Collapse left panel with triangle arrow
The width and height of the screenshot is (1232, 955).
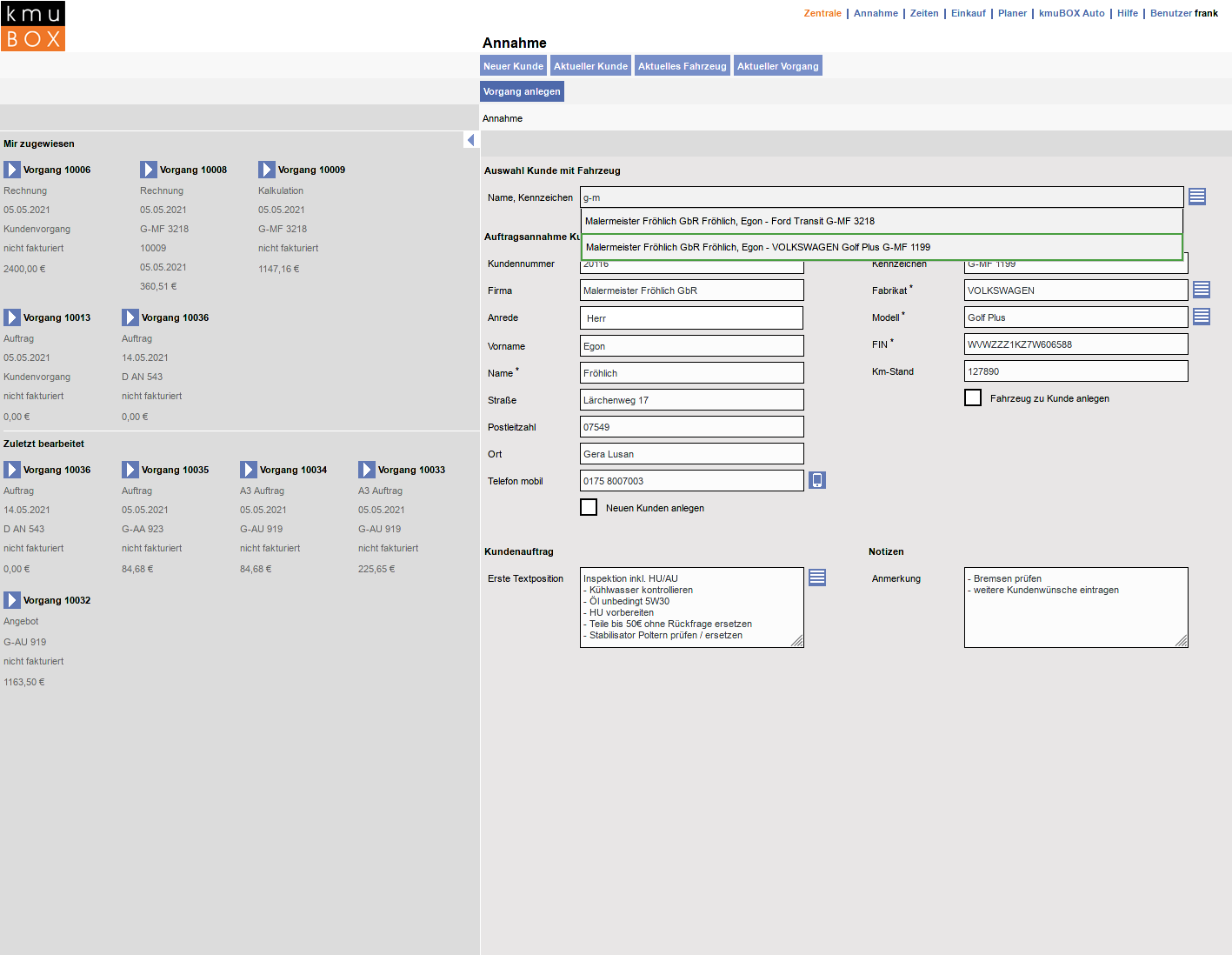[x=470, y=140]
